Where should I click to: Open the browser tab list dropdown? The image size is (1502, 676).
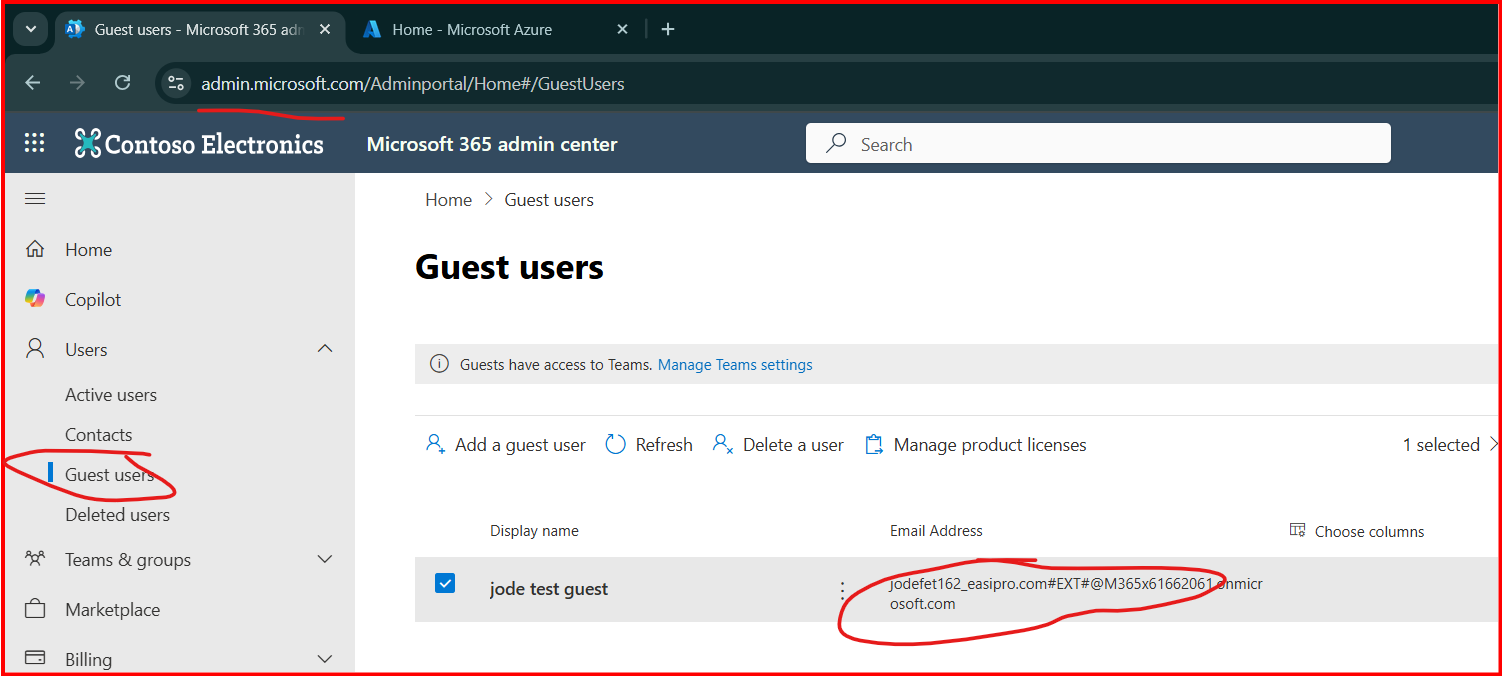(30, 29)
